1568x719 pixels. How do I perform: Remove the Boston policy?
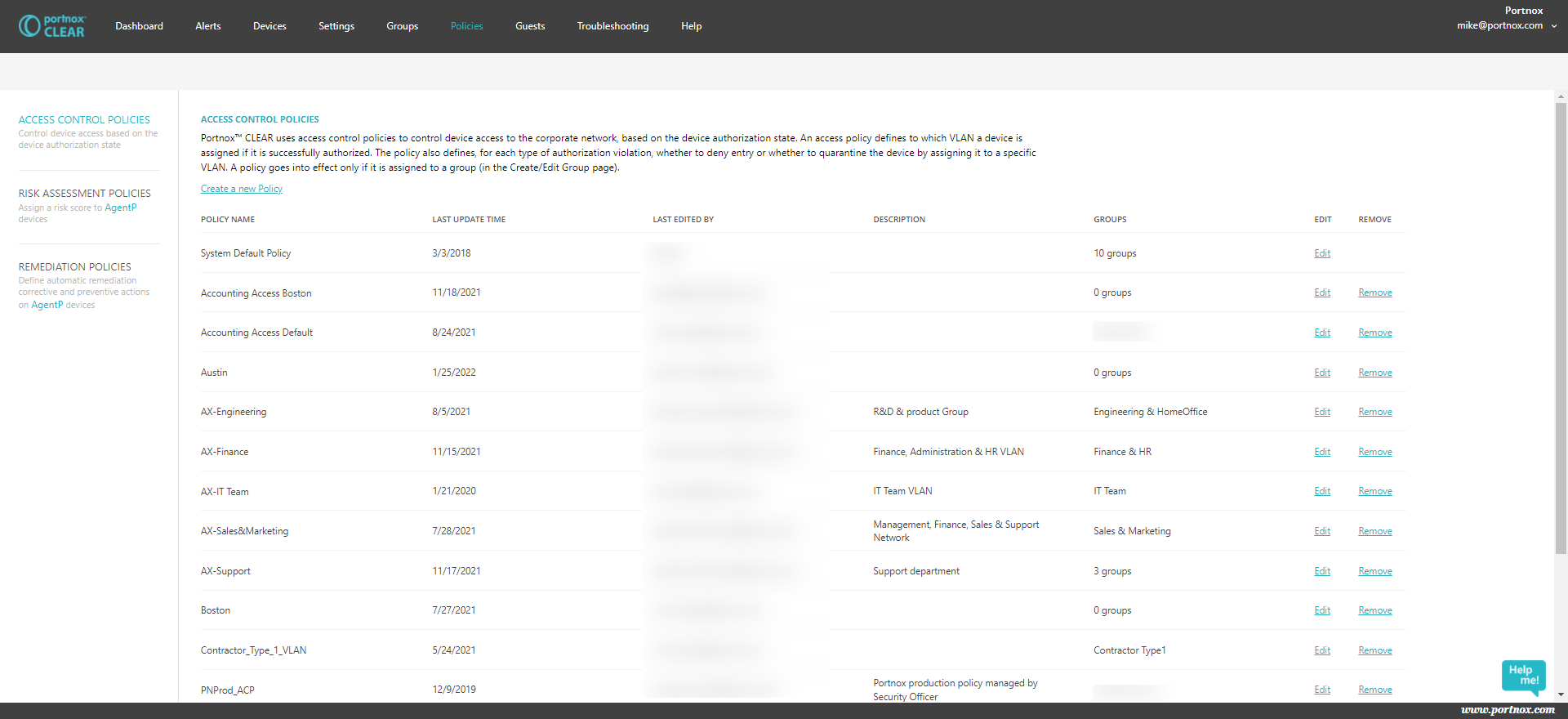point(1375,610)
